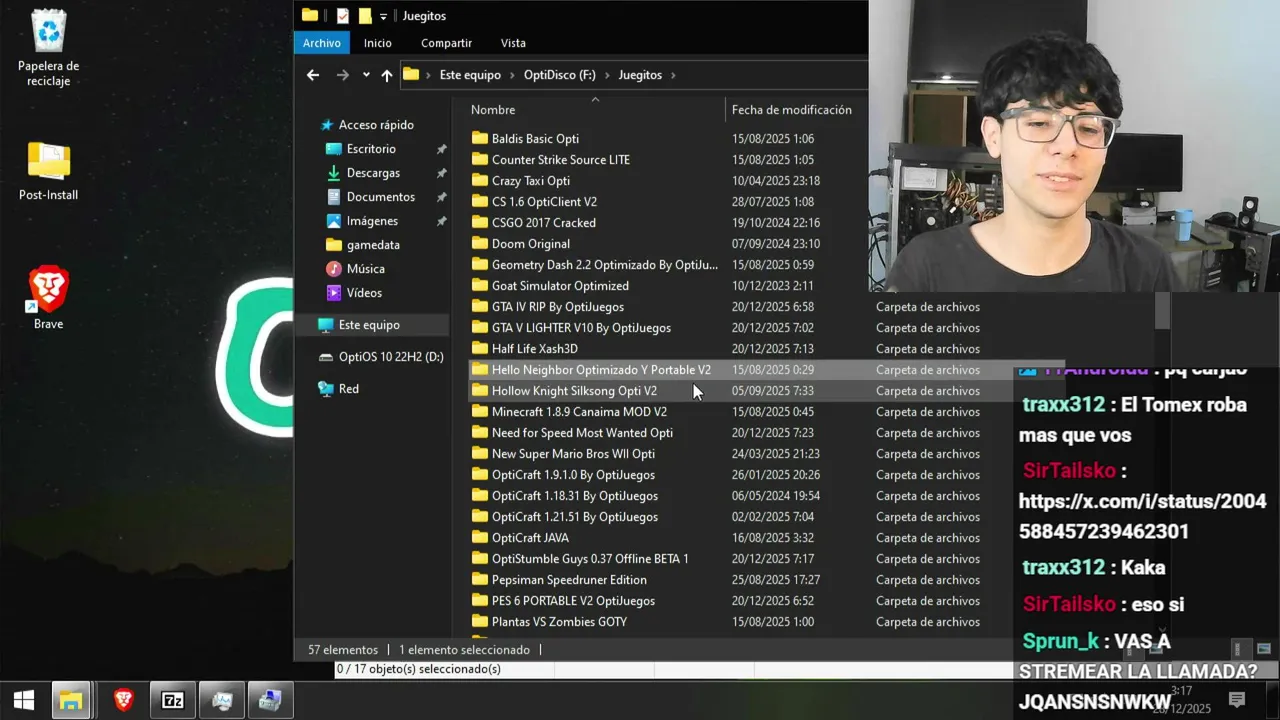1280x720 pixels.
Task: Select Pepsiman Speedruner Edition folder
Action: tap(569, 580)
